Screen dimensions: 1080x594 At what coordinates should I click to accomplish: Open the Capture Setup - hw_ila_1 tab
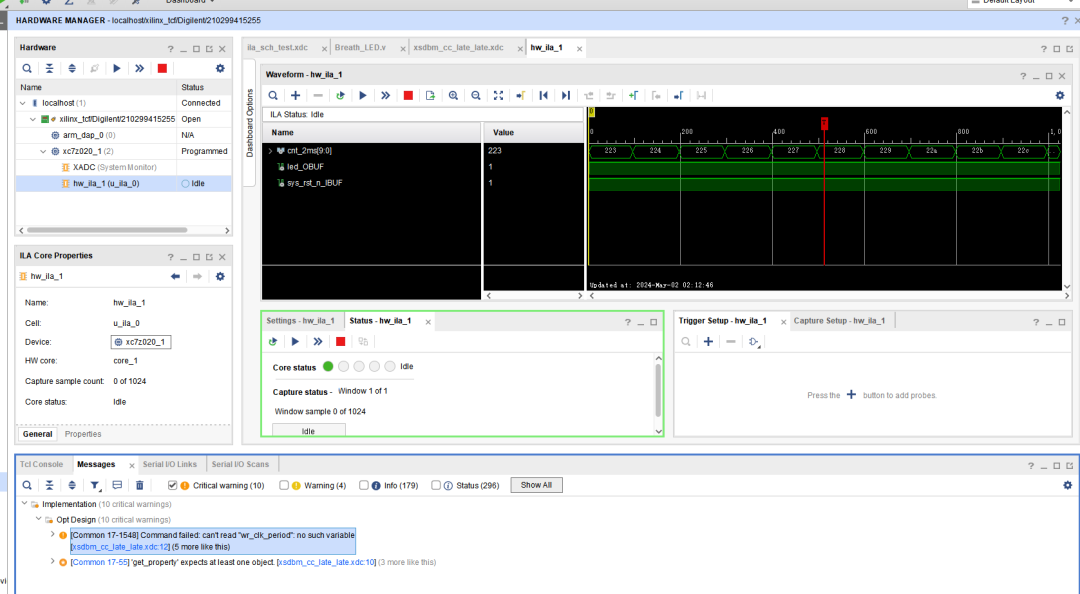click(839, 321)
